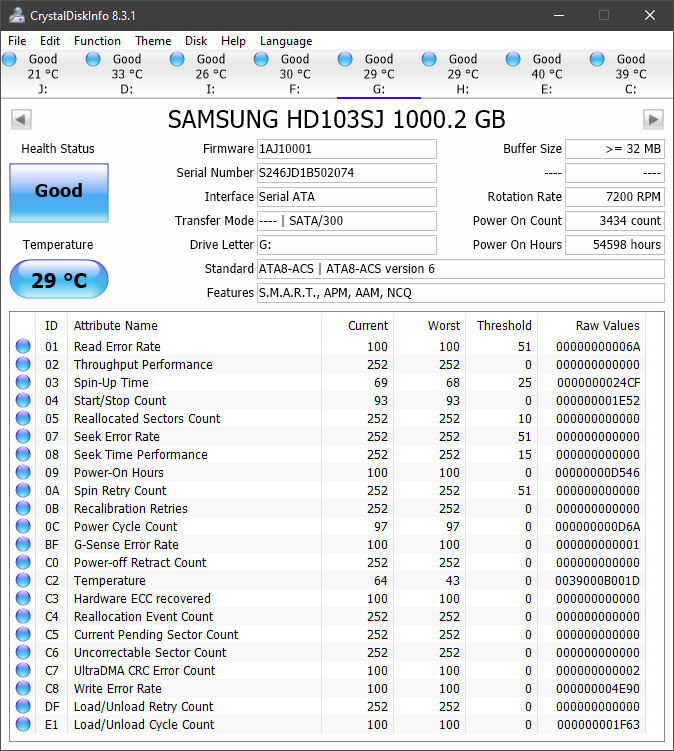Viewport: 674px width, 751px height.
Task: Click status orb for Spin-Up Time
Action: 23,382
